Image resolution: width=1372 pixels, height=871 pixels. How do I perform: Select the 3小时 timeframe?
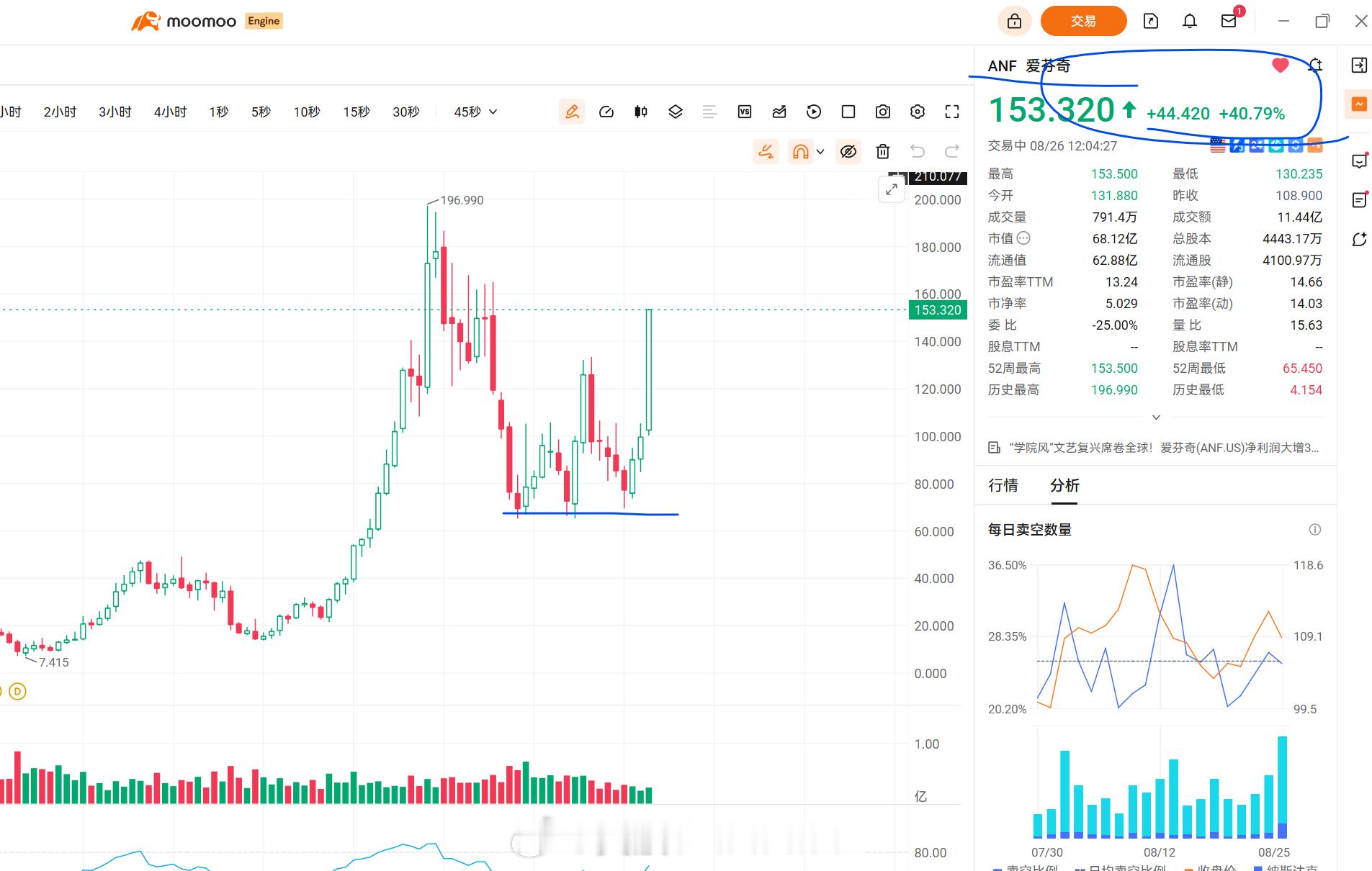(115, 112)
